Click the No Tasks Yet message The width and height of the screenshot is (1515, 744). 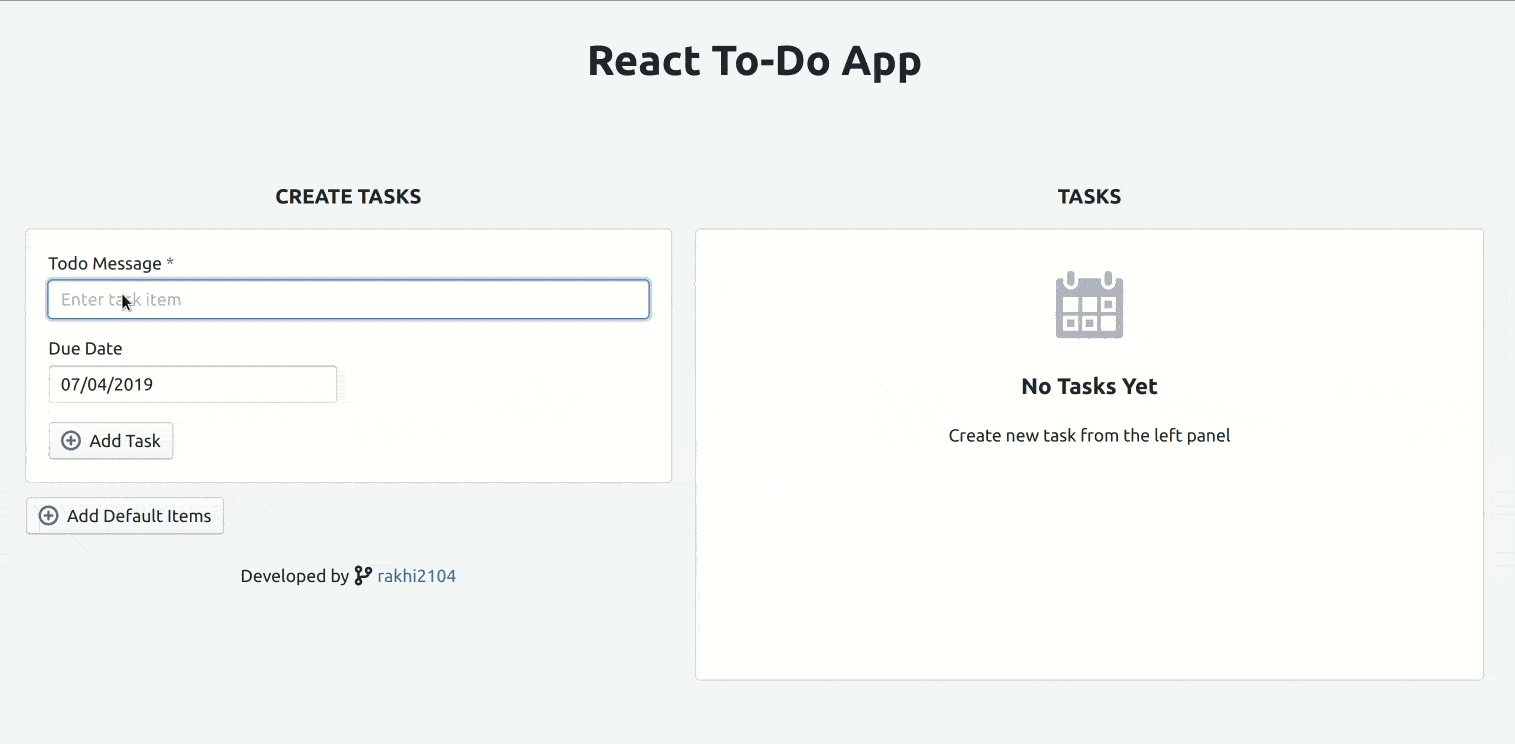pos(1089,387)
